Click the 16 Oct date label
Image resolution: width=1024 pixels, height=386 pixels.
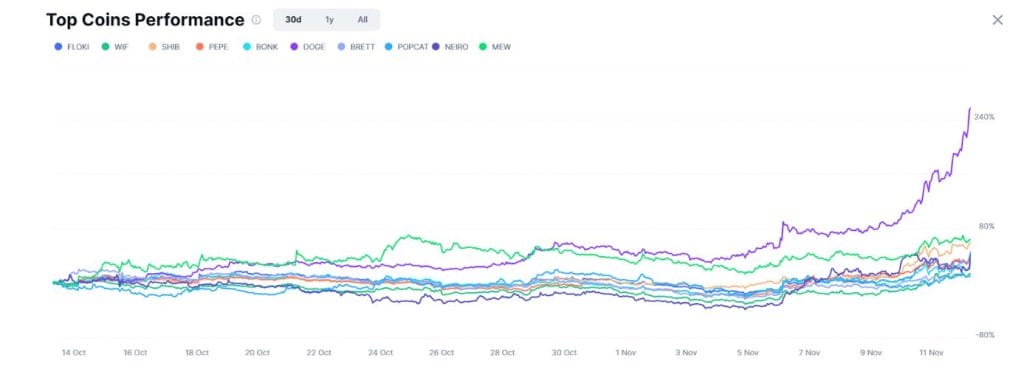point(135,353)
